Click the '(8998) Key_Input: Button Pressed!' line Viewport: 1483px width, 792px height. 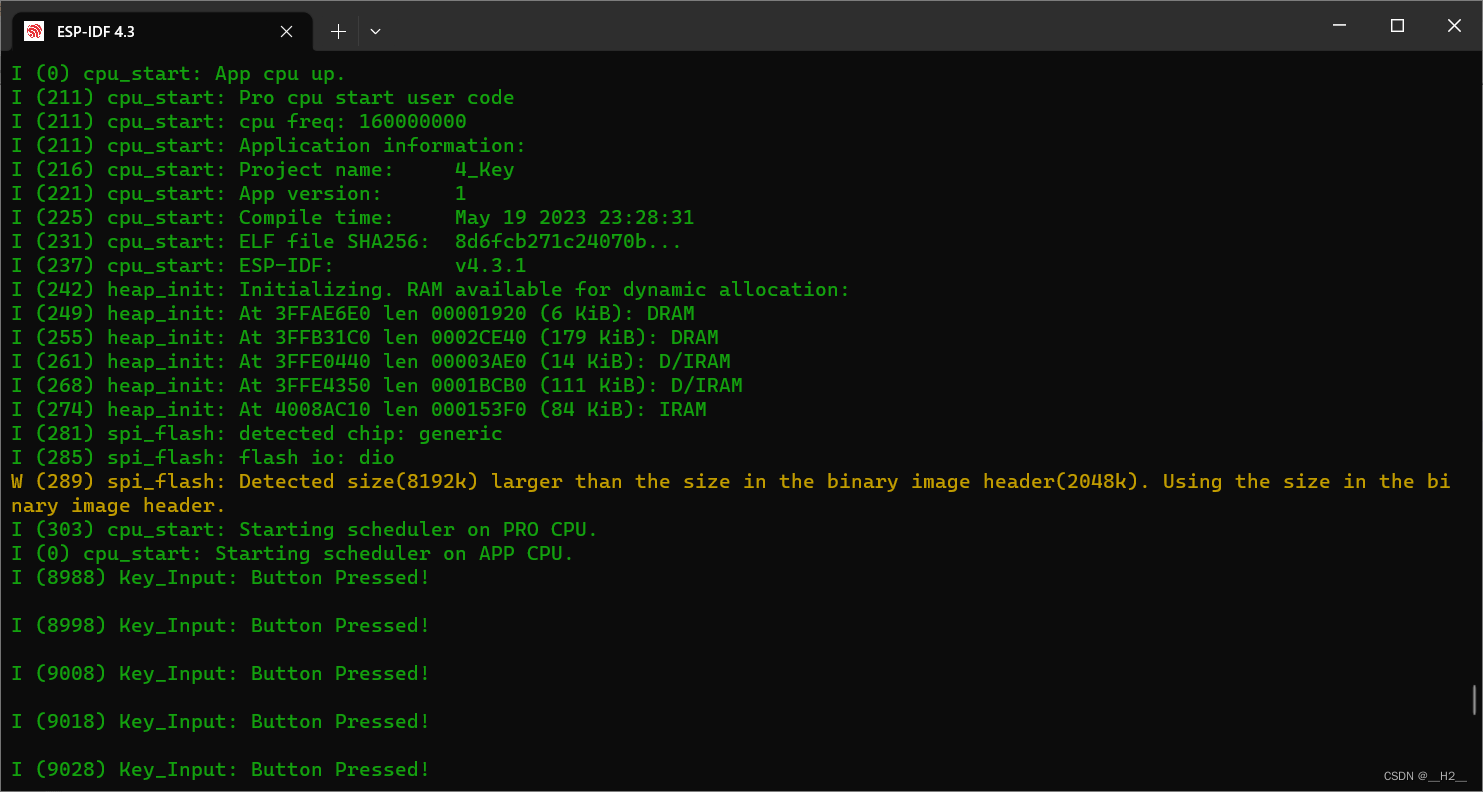click(x=220, y=625)
